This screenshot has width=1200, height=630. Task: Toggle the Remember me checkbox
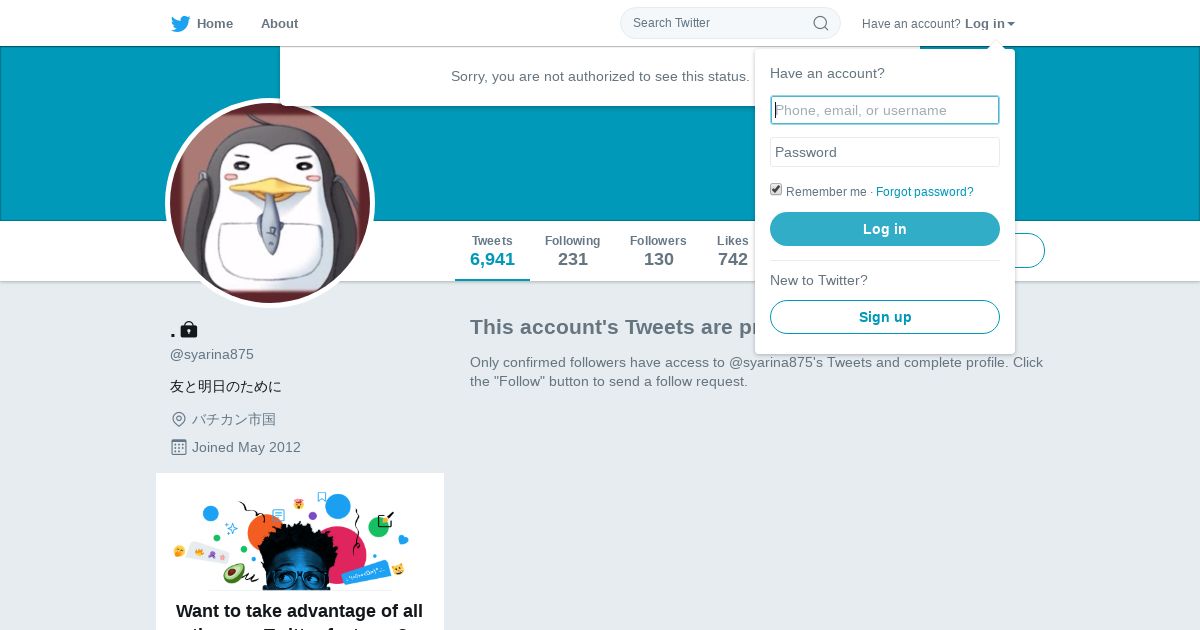click(776, 190)
